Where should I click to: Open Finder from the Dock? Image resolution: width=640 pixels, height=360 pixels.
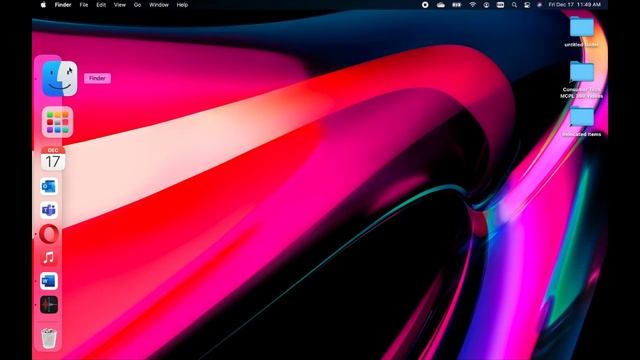(60, 78)
